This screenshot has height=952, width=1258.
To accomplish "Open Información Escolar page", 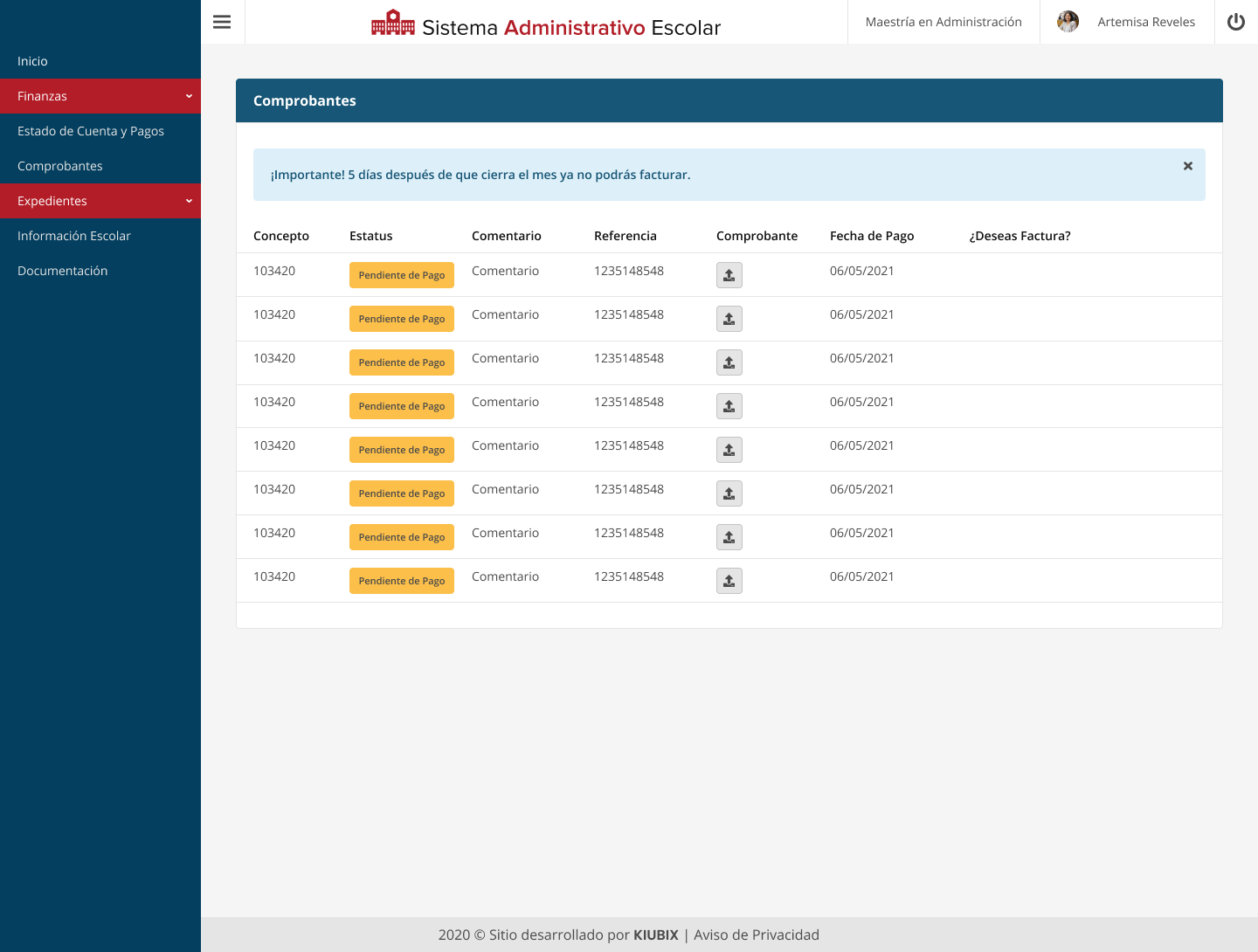I will coord(74,236).
